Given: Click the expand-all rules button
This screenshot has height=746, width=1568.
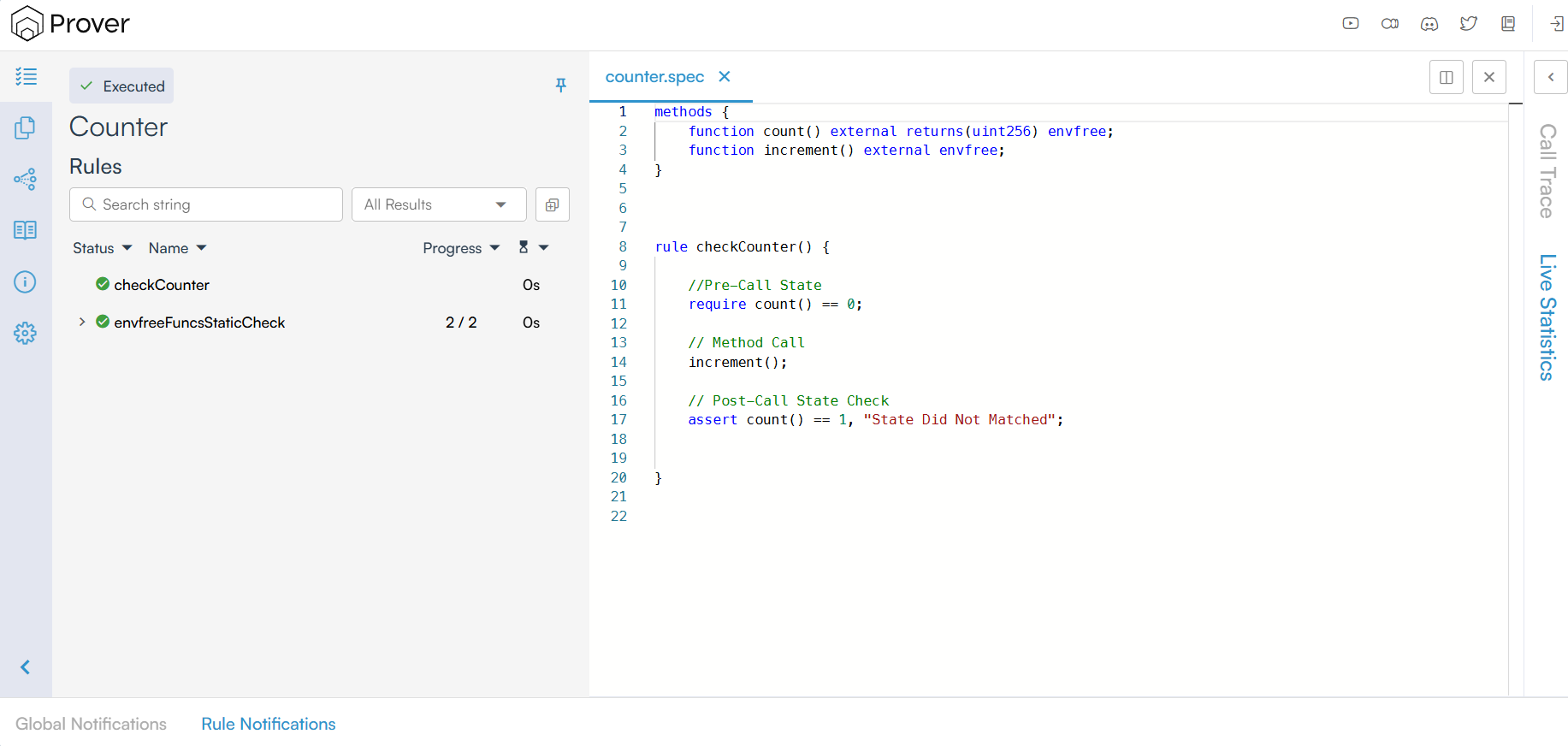Looking at the screenshot, I should [x=553, y=204].
